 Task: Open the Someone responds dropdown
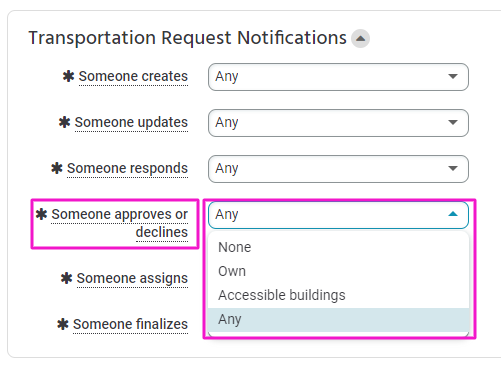coord(338,169)
